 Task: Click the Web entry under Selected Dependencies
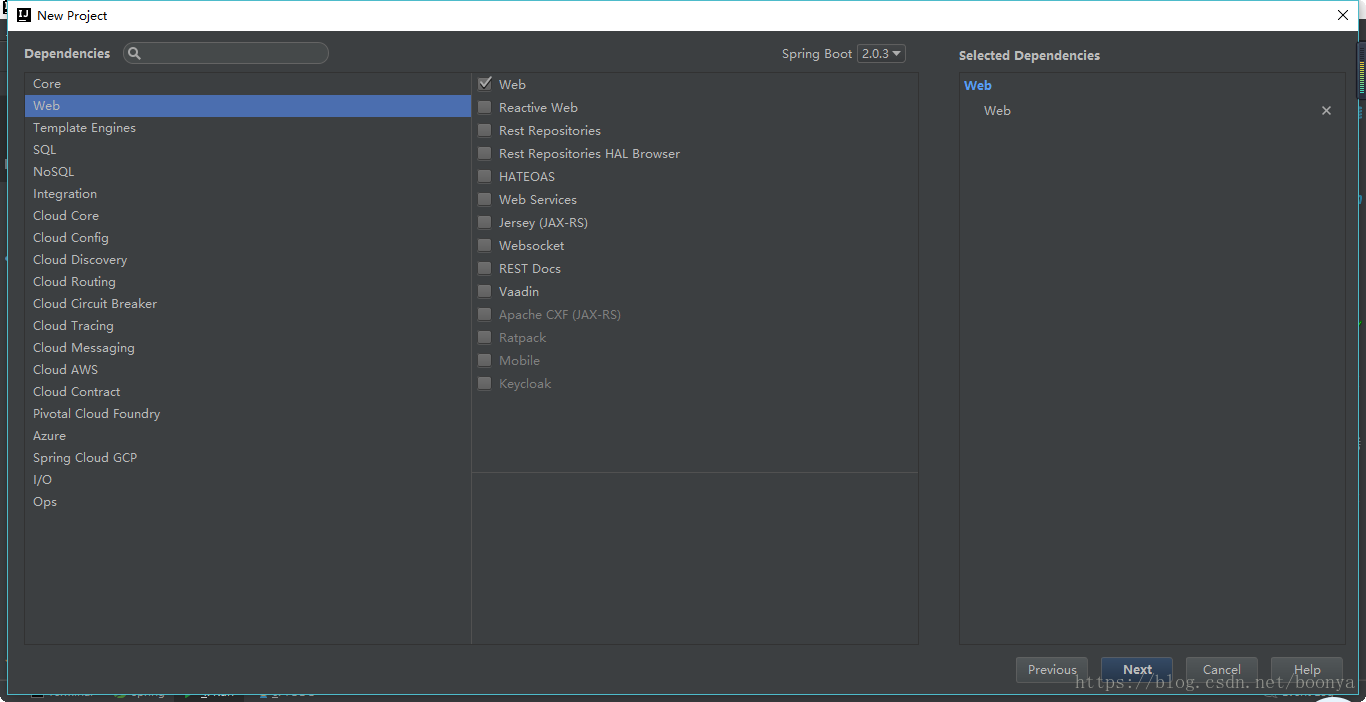pos(997,111)
